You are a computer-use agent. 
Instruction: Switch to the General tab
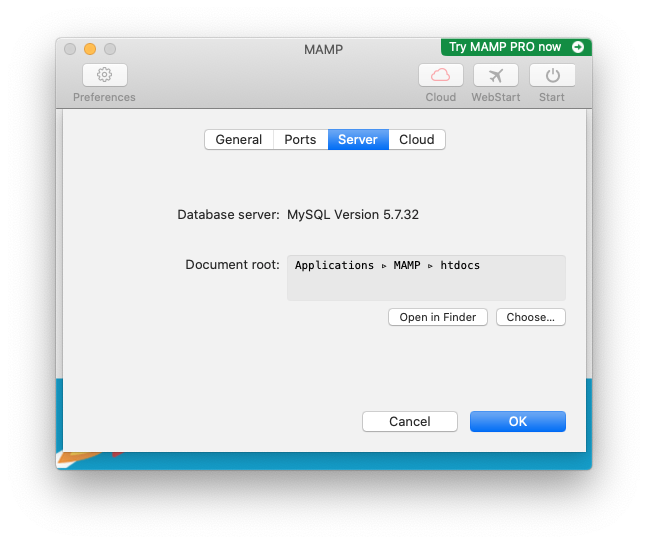point(239,140)
